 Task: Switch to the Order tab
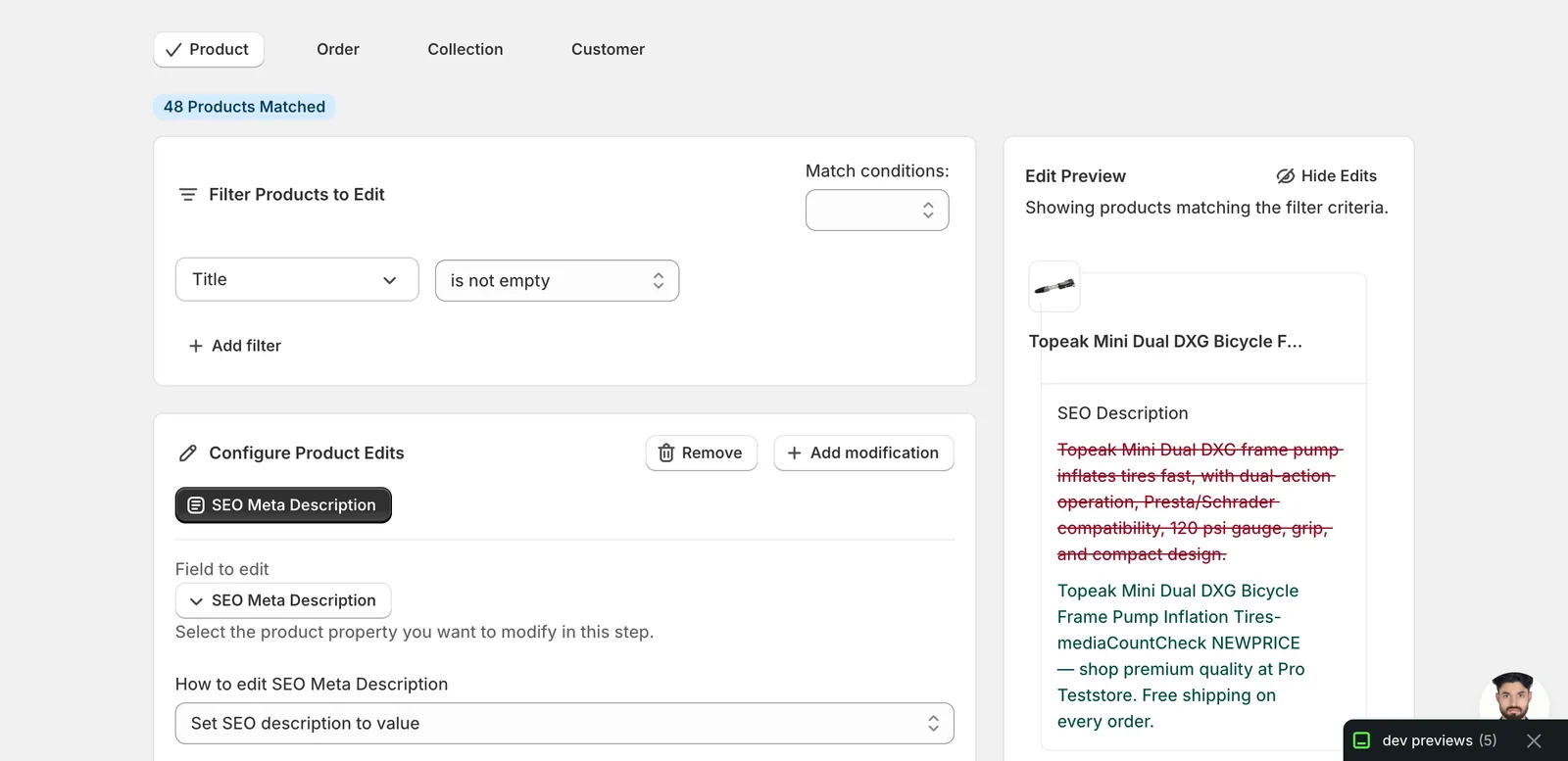point(338,50)
